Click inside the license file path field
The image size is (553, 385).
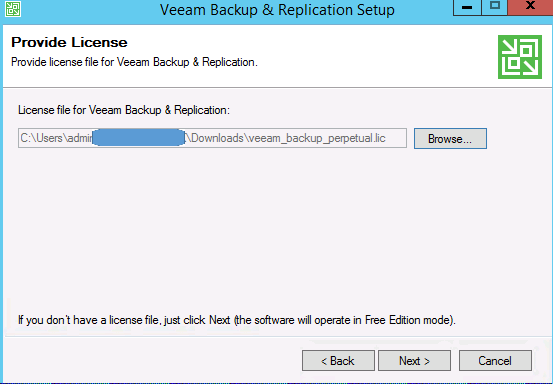click(x=212, y=138)
